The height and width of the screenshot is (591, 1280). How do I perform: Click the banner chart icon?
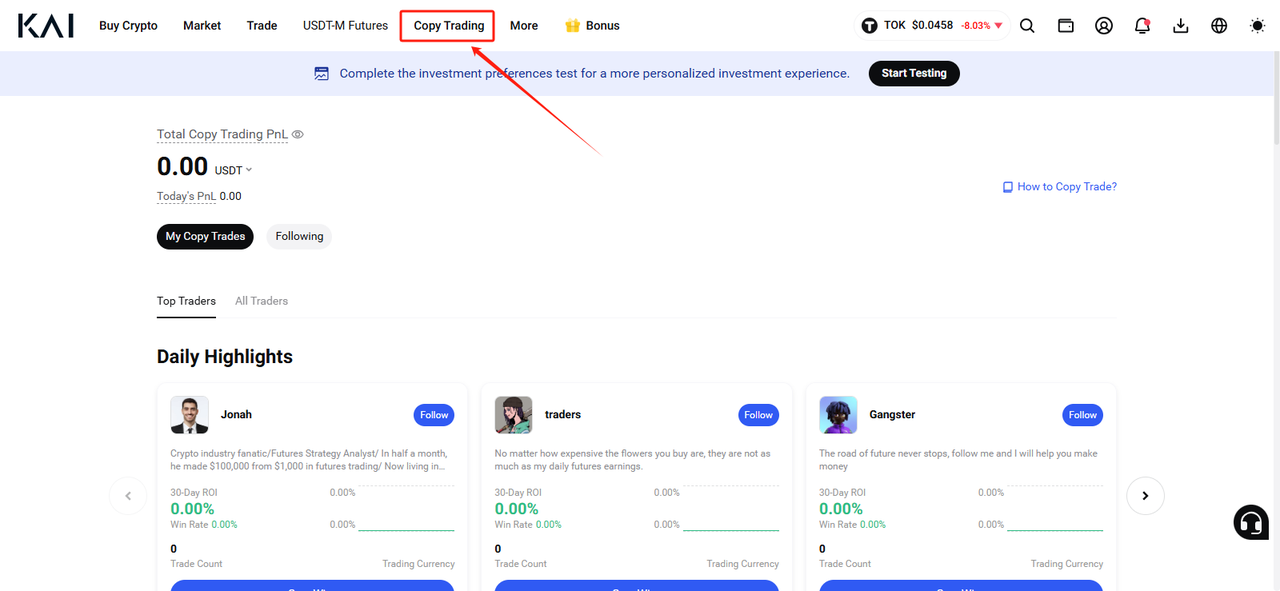tap(322, 73)
